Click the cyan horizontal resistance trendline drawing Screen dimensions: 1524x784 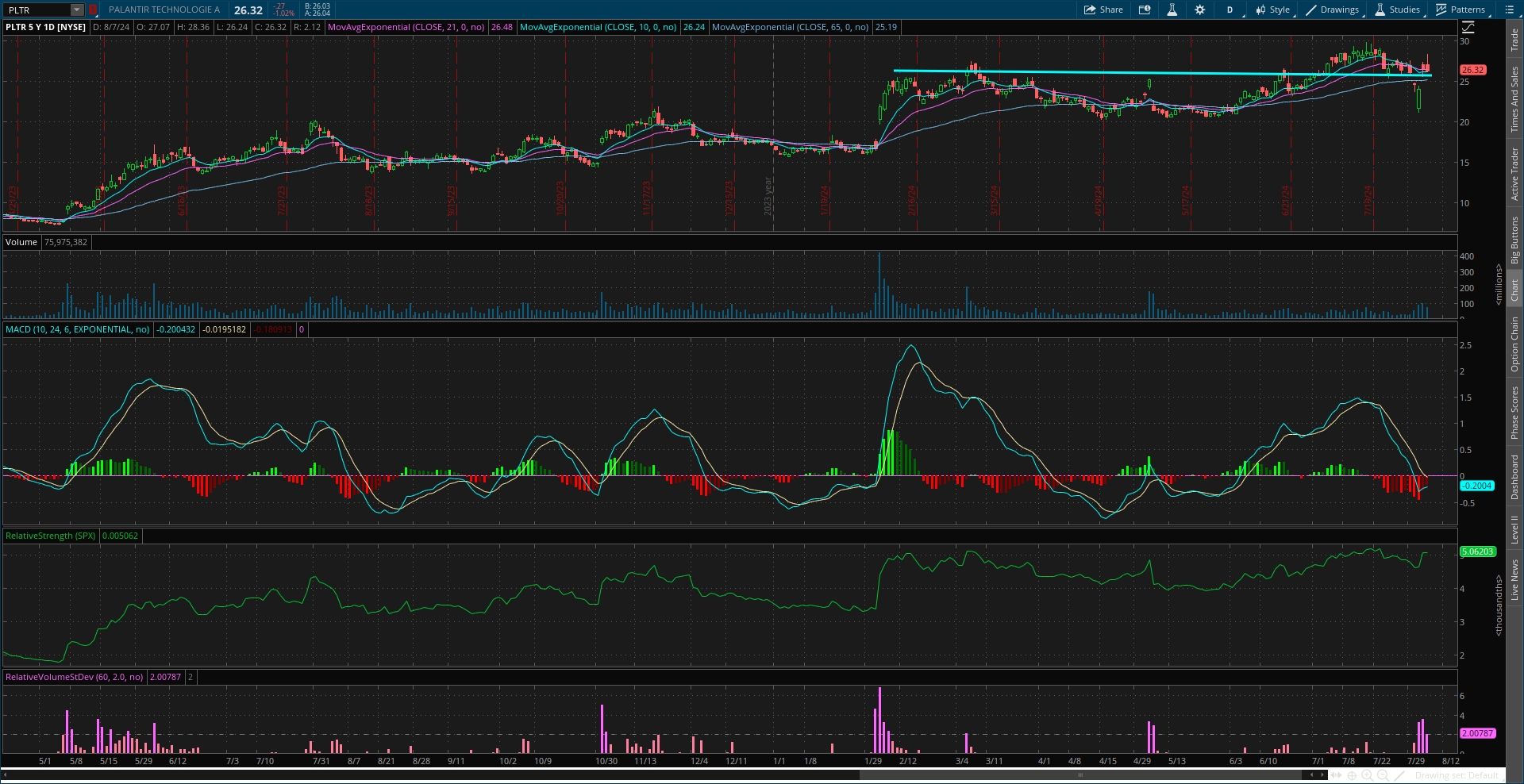pos(1162,73)
